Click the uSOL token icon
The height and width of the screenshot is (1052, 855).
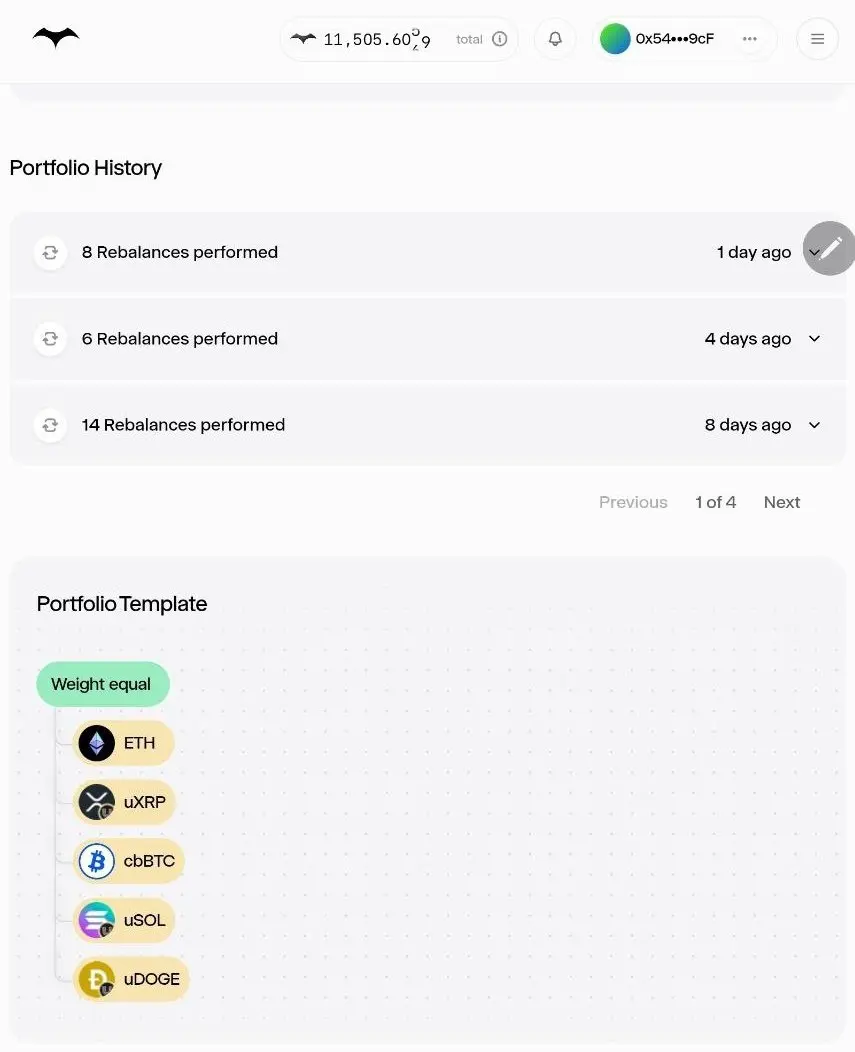97,920
